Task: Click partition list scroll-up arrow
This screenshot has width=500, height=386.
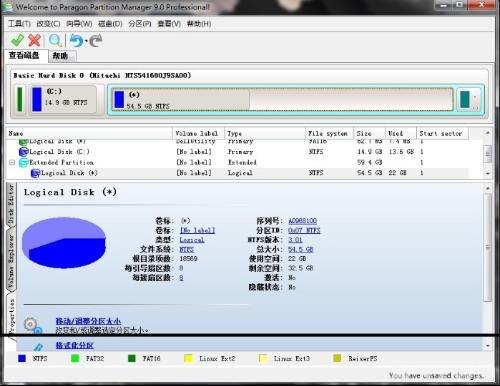Action: coord(488,133)
